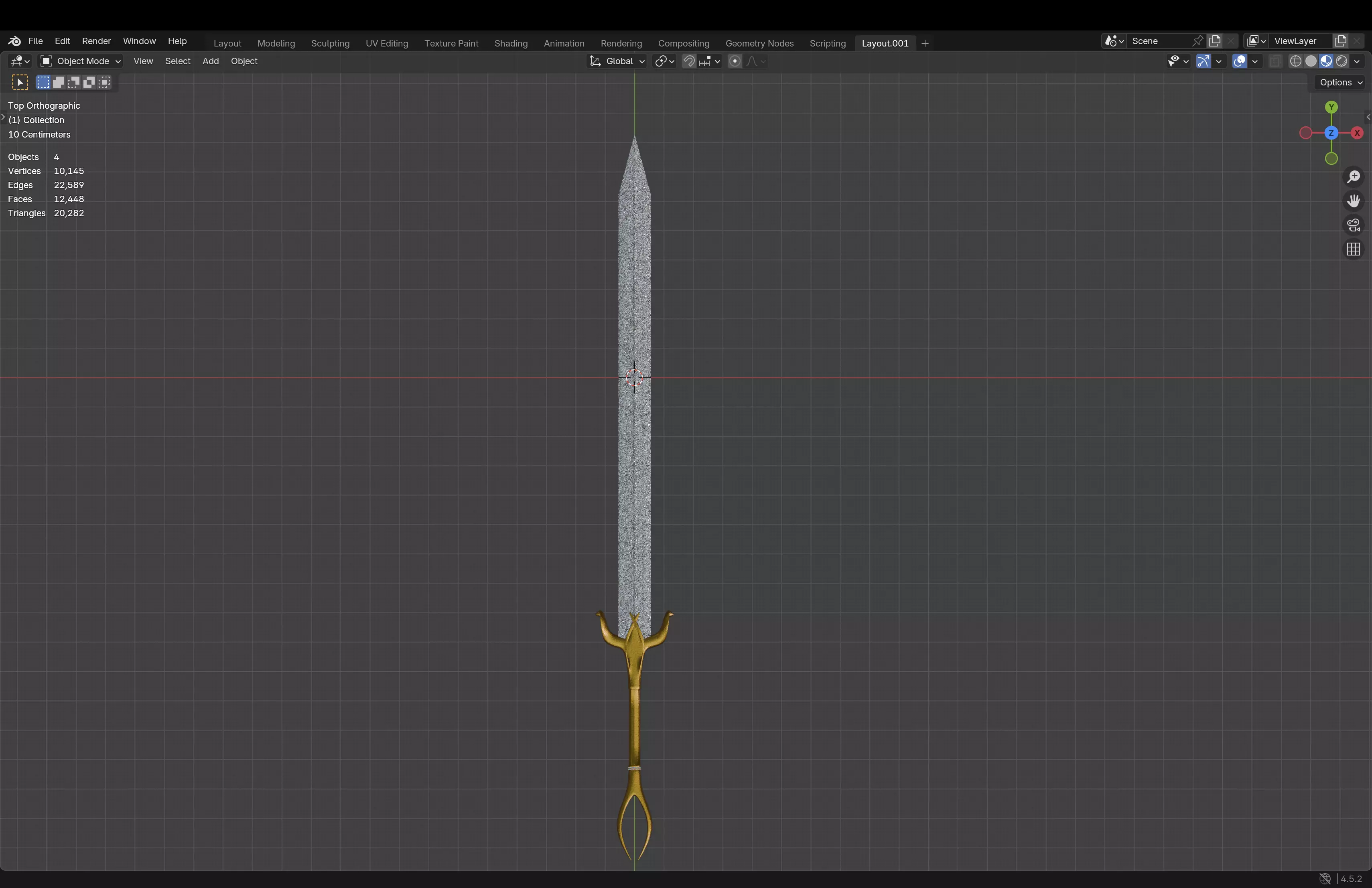Open the viewport Object menu
Image resolution: width=1372 pixels, height=888 pixels.
point(244,61)
